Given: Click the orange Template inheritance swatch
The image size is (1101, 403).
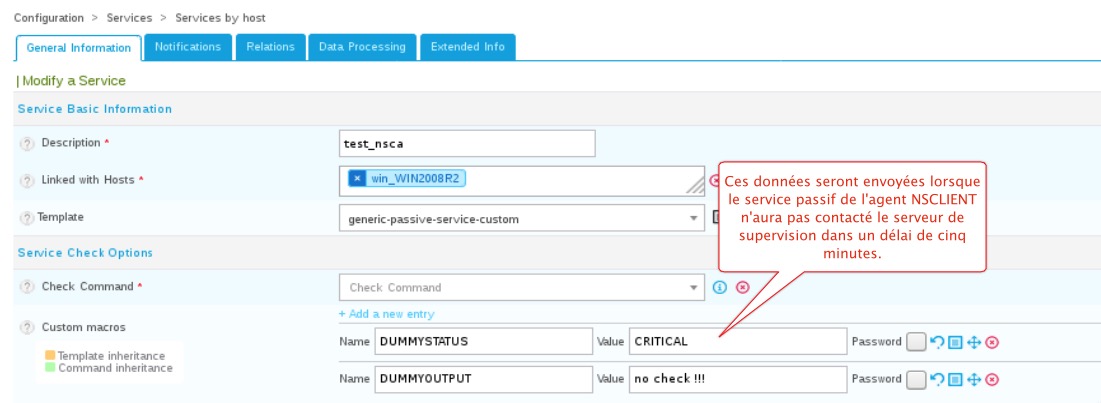Looking at the screenshot, I should [50, 355].
